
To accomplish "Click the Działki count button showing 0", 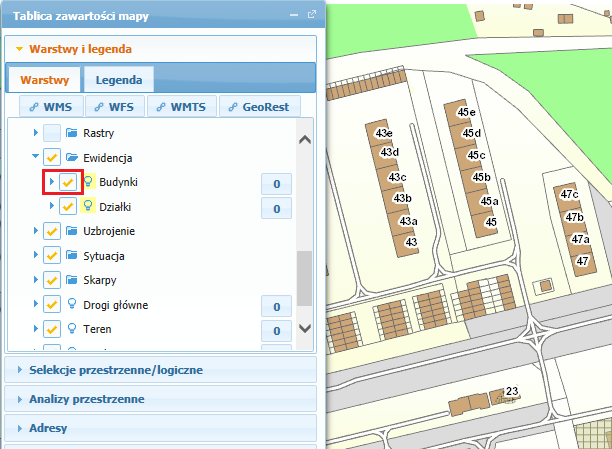I will tap(276, 208).
